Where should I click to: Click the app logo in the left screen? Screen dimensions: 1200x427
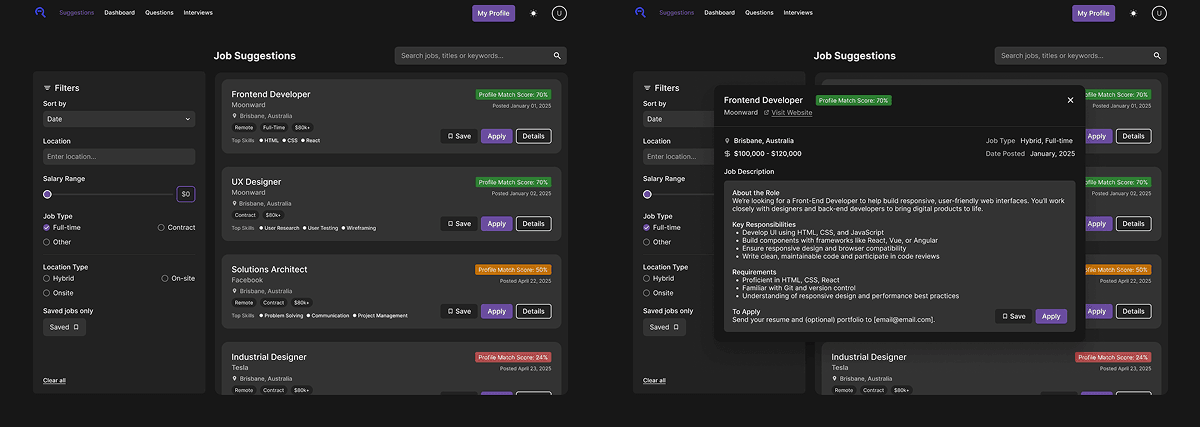[x=40, y=13]
